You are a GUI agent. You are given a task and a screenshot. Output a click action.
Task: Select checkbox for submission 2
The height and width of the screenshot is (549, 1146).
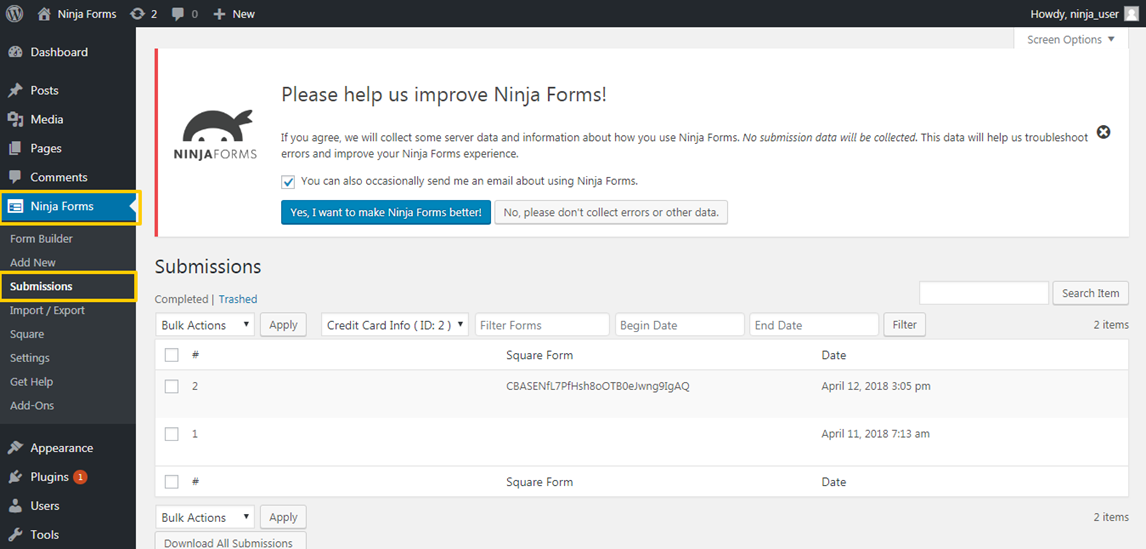tap(172, 387)
